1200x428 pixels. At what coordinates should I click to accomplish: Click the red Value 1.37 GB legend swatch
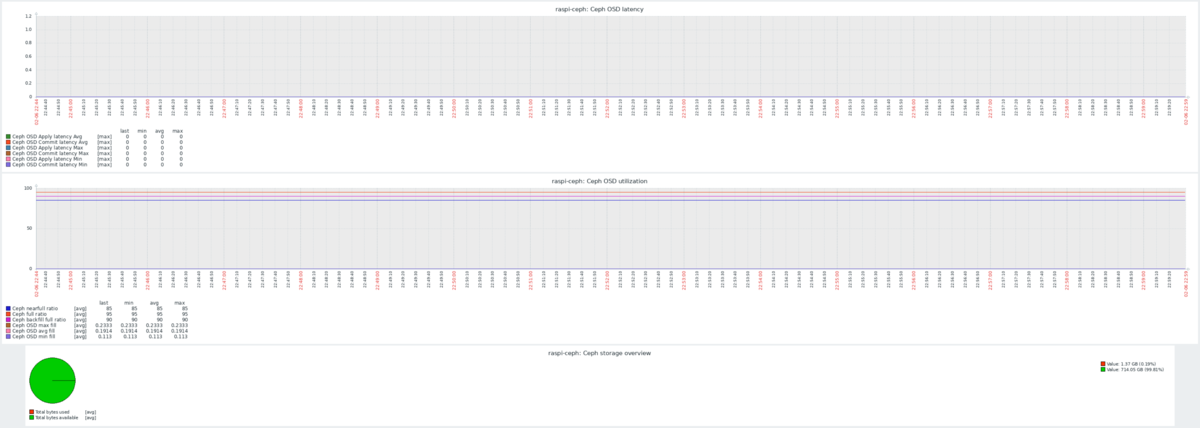(1103, 364)
